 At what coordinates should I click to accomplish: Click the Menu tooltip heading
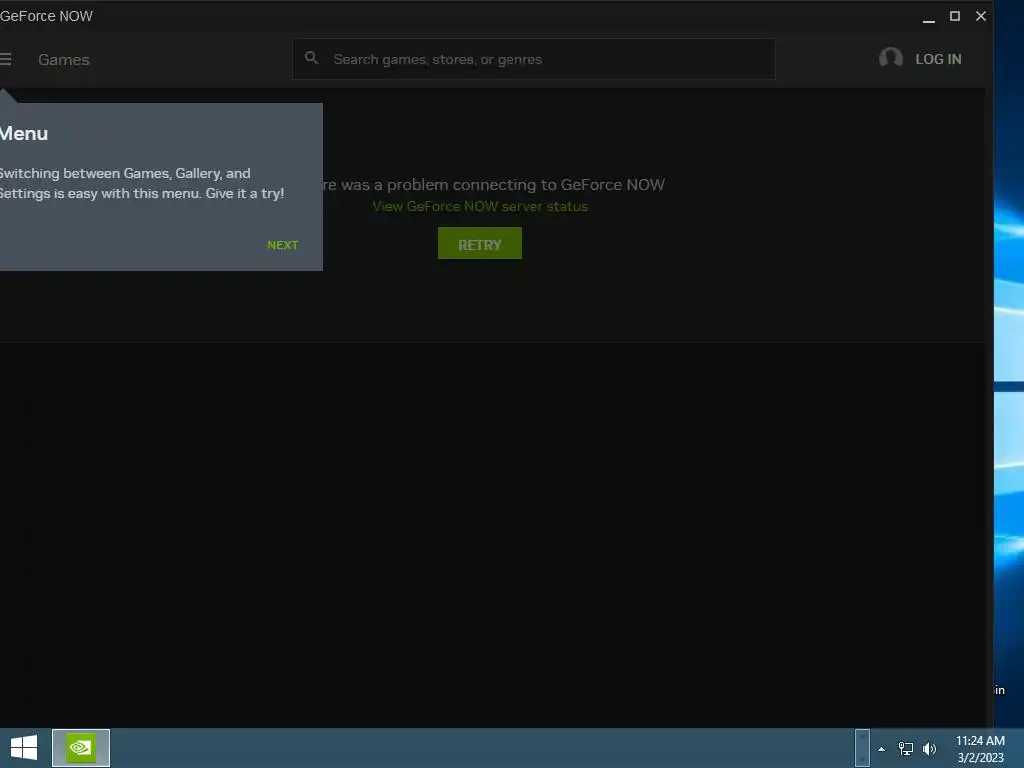point(24,133)
